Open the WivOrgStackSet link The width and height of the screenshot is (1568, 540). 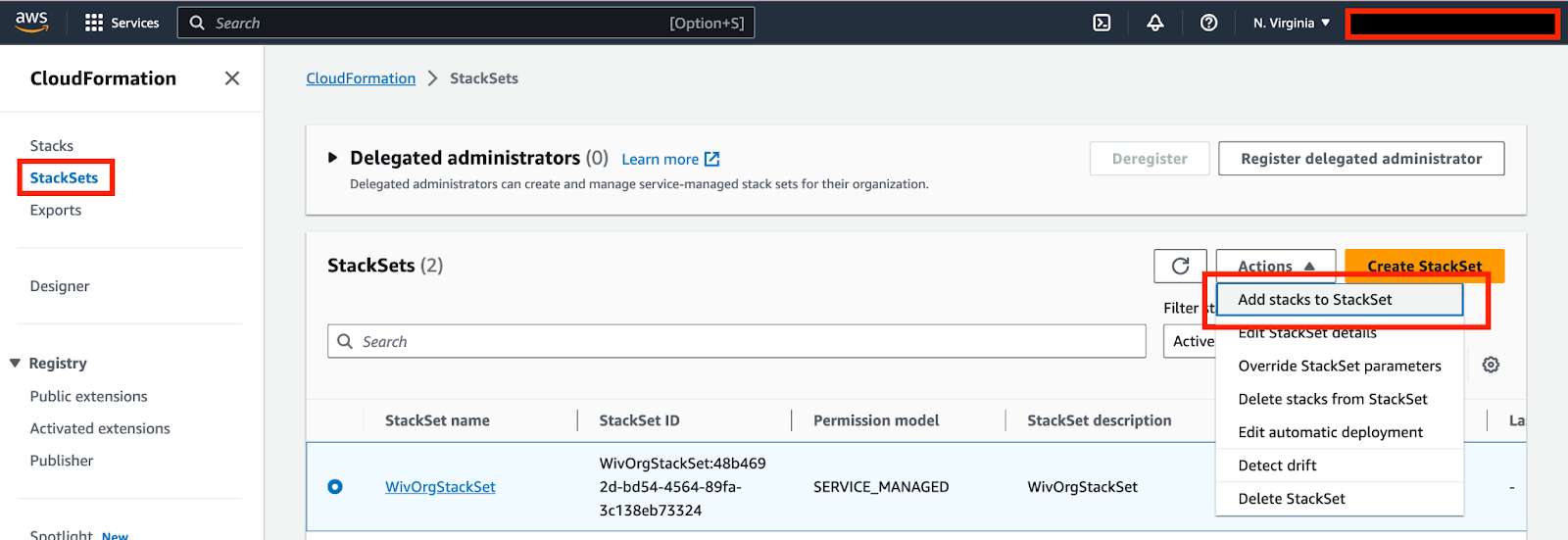pyautogui.click(x=440, y=487)
